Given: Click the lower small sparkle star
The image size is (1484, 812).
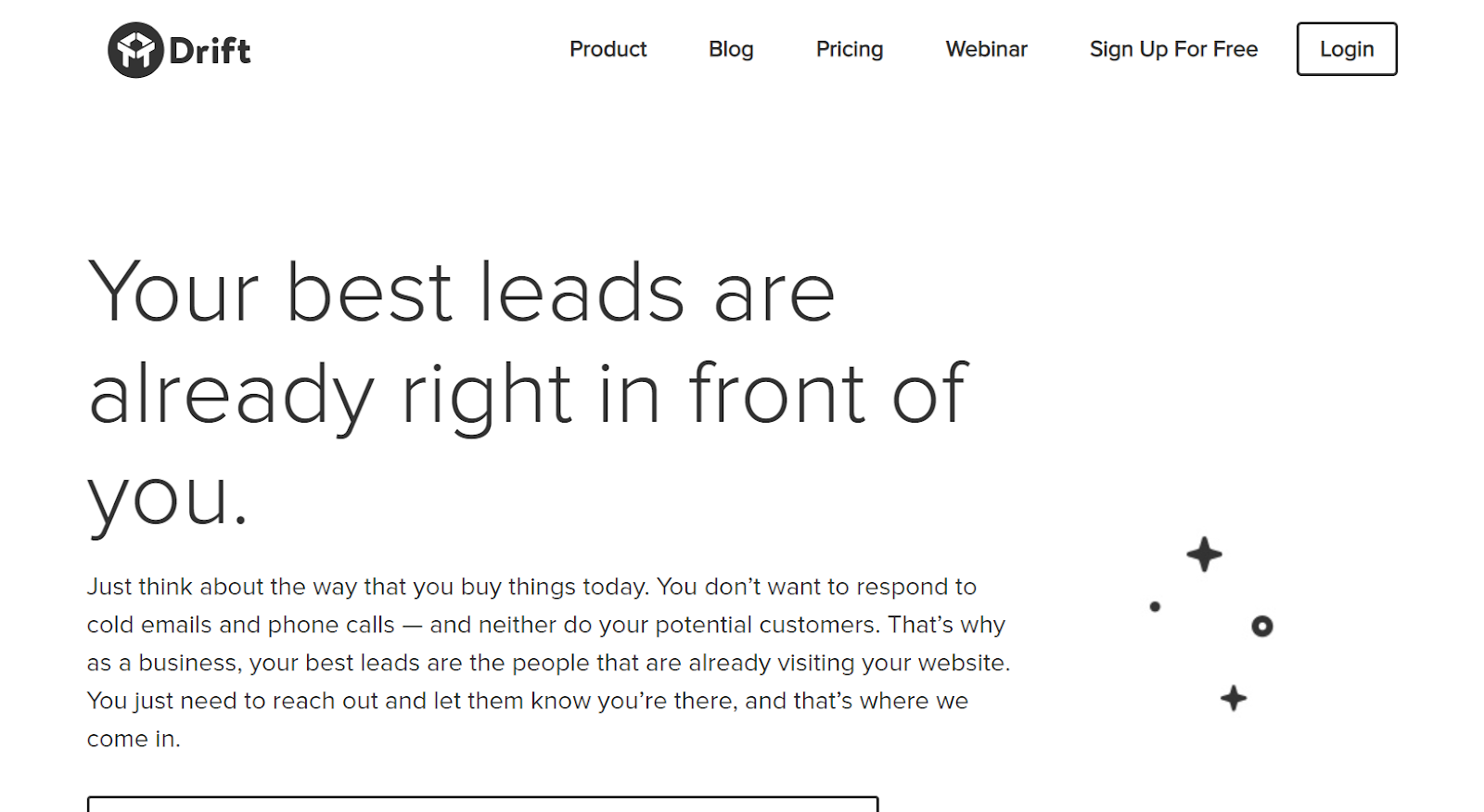Looking at the screenshot, I should coord(1233,698).
